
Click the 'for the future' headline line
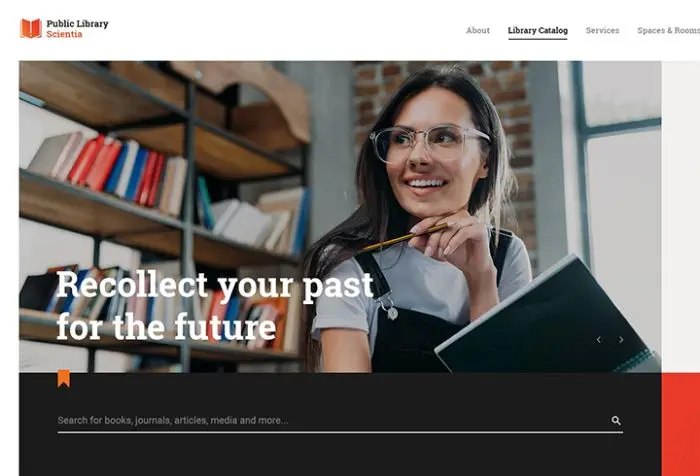166,326
